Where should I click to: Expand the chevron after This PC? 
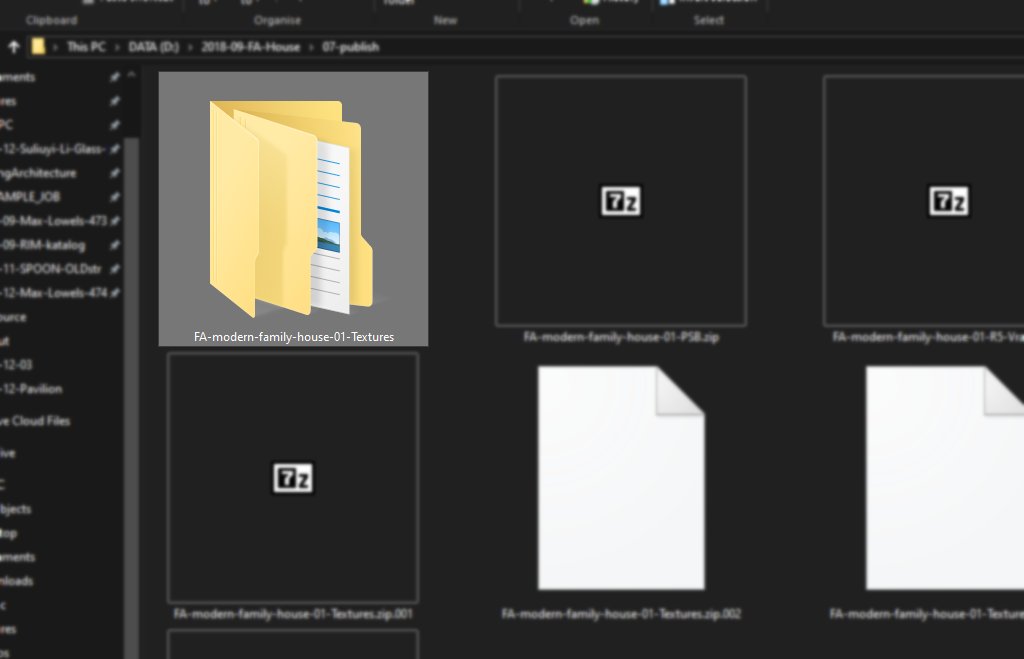[117, 47]
